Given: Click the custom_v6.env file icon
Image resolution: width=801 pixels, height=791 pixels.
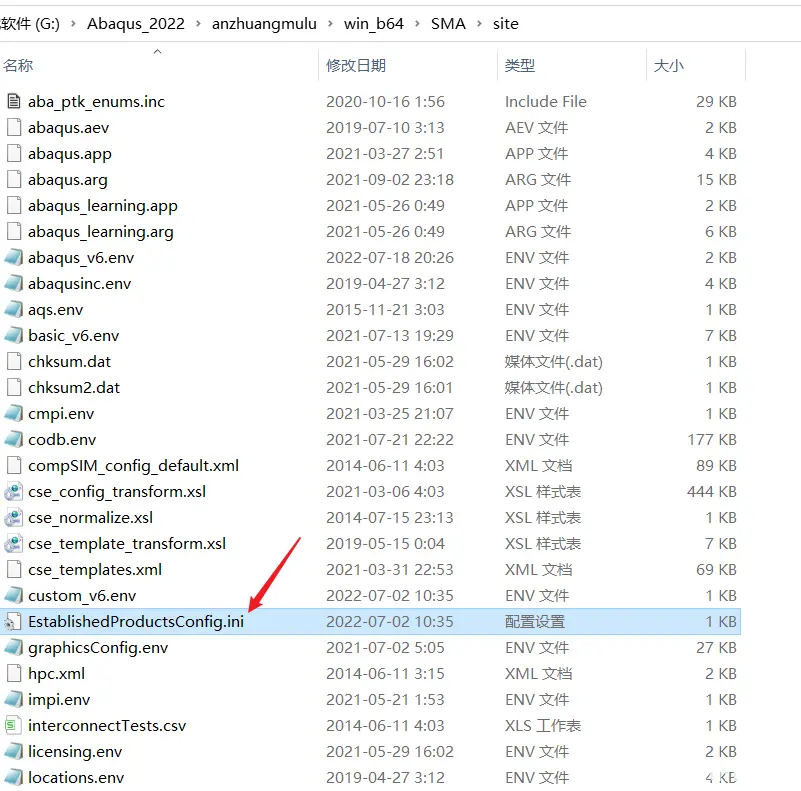Looking at the screenshot, I should click(x=14, y=595).
